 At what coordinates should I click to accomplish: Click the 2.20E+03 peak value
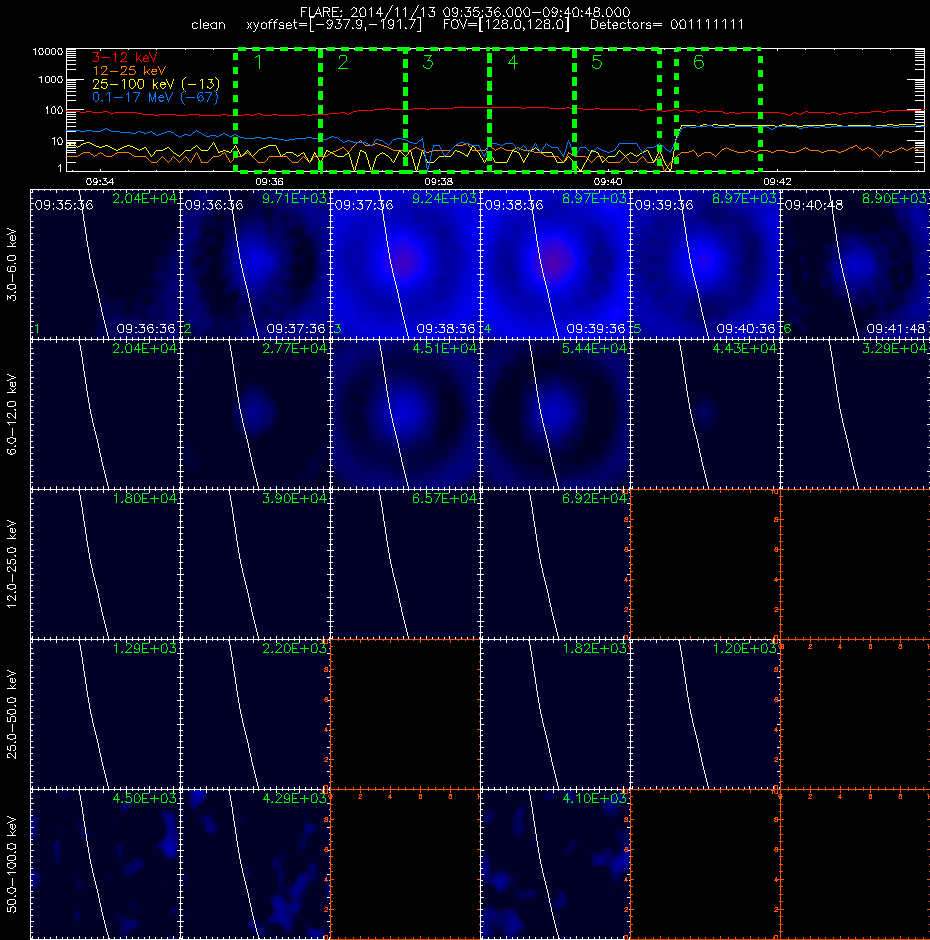pos(294,648)
